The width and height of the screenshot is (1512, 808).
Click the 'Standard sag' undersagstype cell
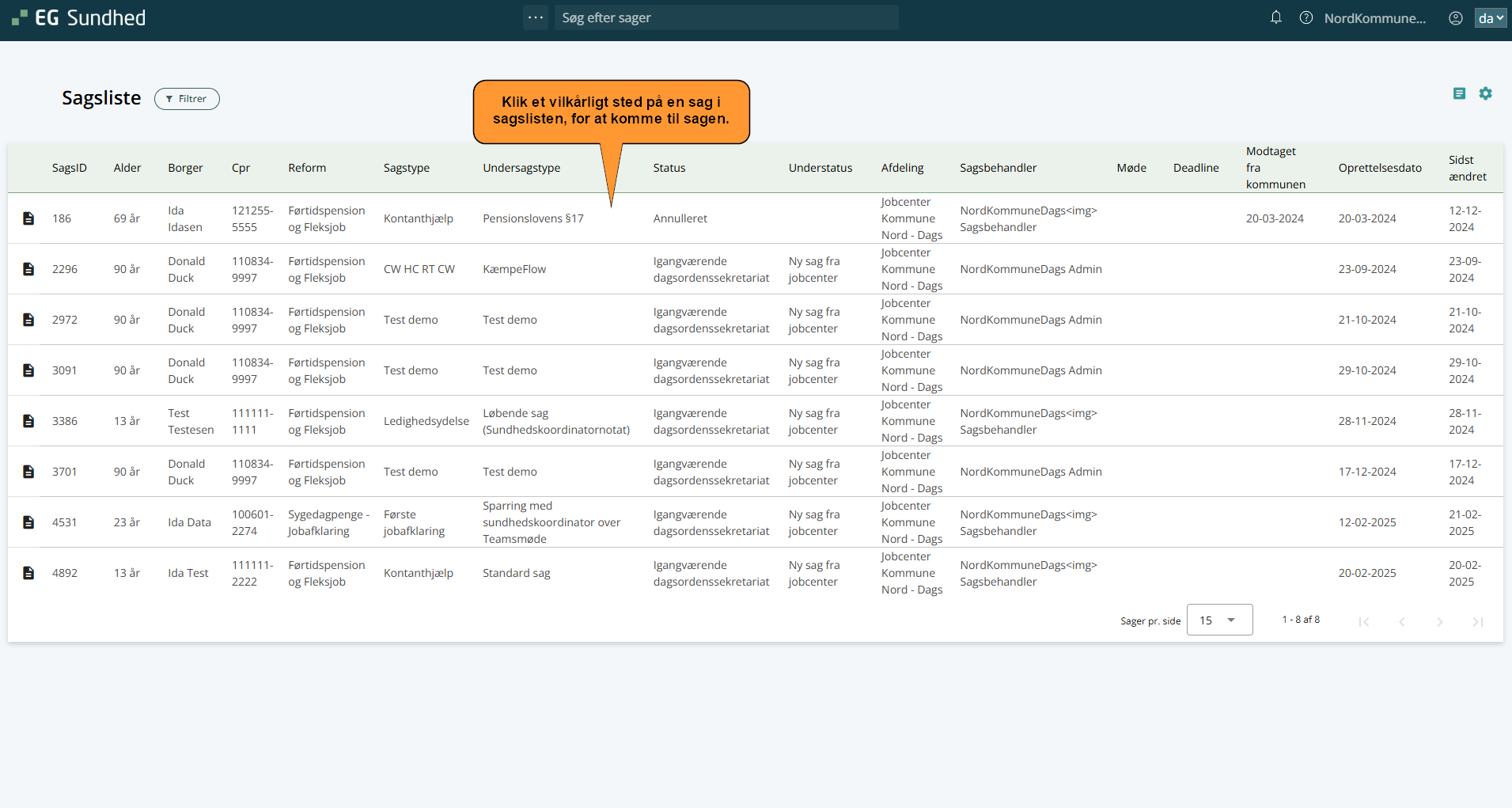coord(517,573)
